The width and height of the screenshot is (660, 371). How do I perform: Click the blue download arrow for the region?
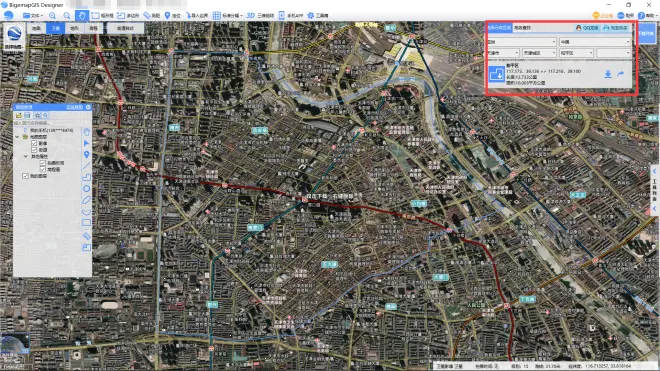tap(608, 74)
